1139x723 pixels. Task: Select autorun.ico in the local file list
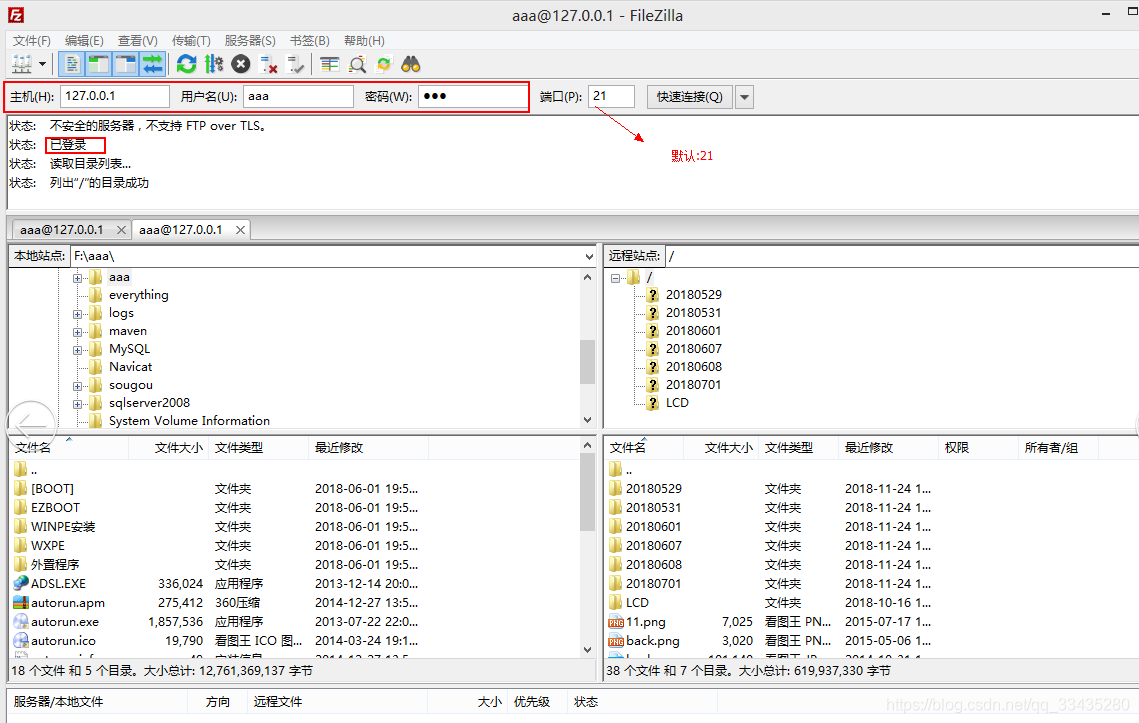tap(63, 641)
